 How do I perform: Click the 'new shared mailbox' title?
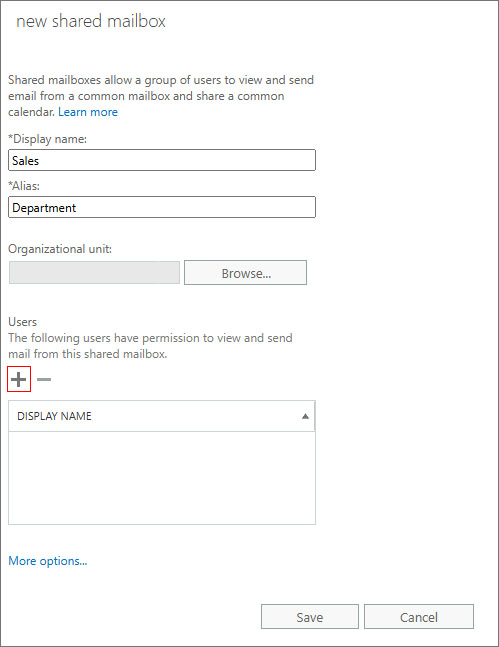91,21
